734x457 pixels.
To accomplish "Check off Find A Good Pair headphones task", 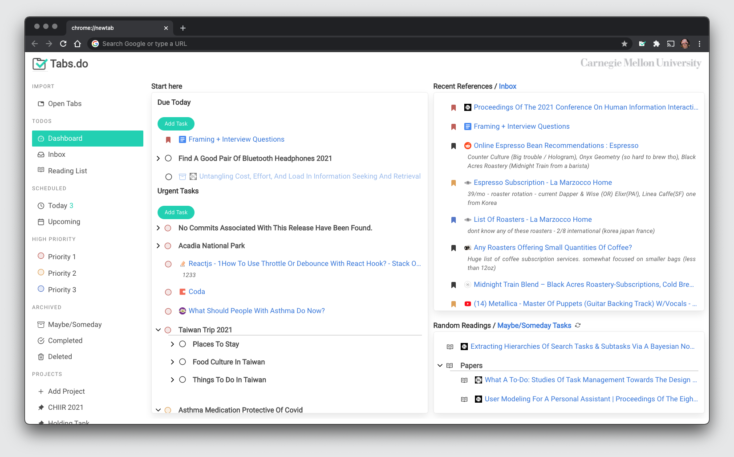I will 168,158.
